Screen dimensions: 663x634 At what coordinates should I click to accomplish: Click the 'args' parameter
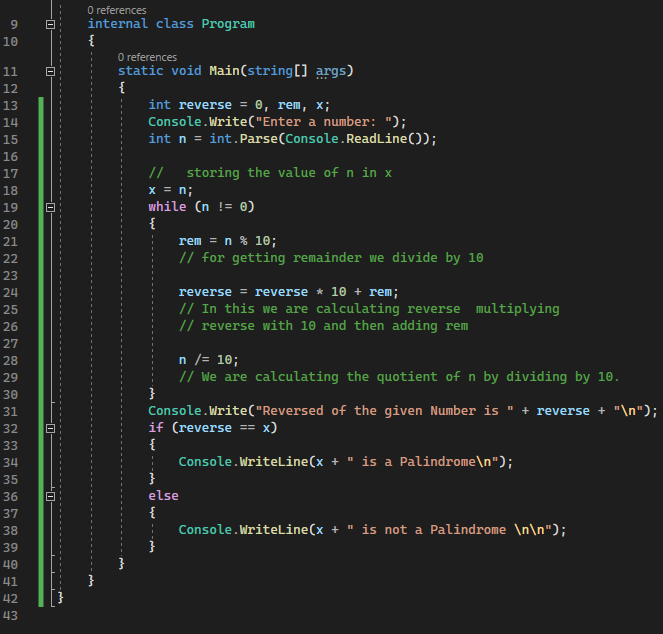[331, 71]
